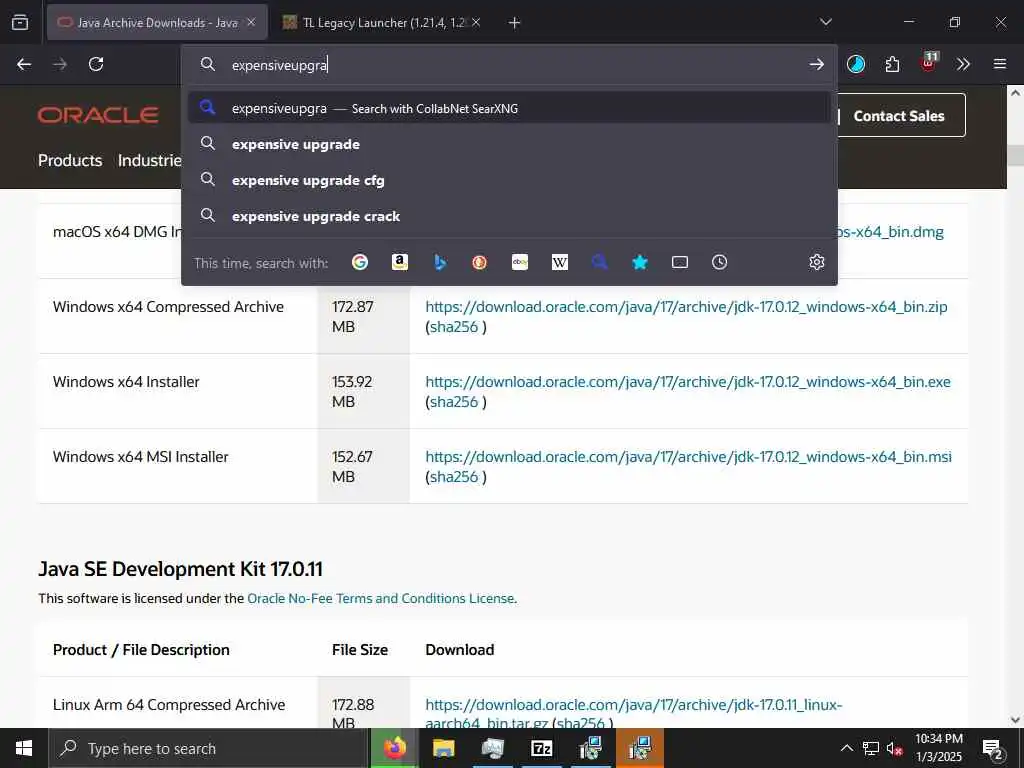Search open tabs using the tab icon
This screenshot has width=1024, height=768.
point(680,263)
